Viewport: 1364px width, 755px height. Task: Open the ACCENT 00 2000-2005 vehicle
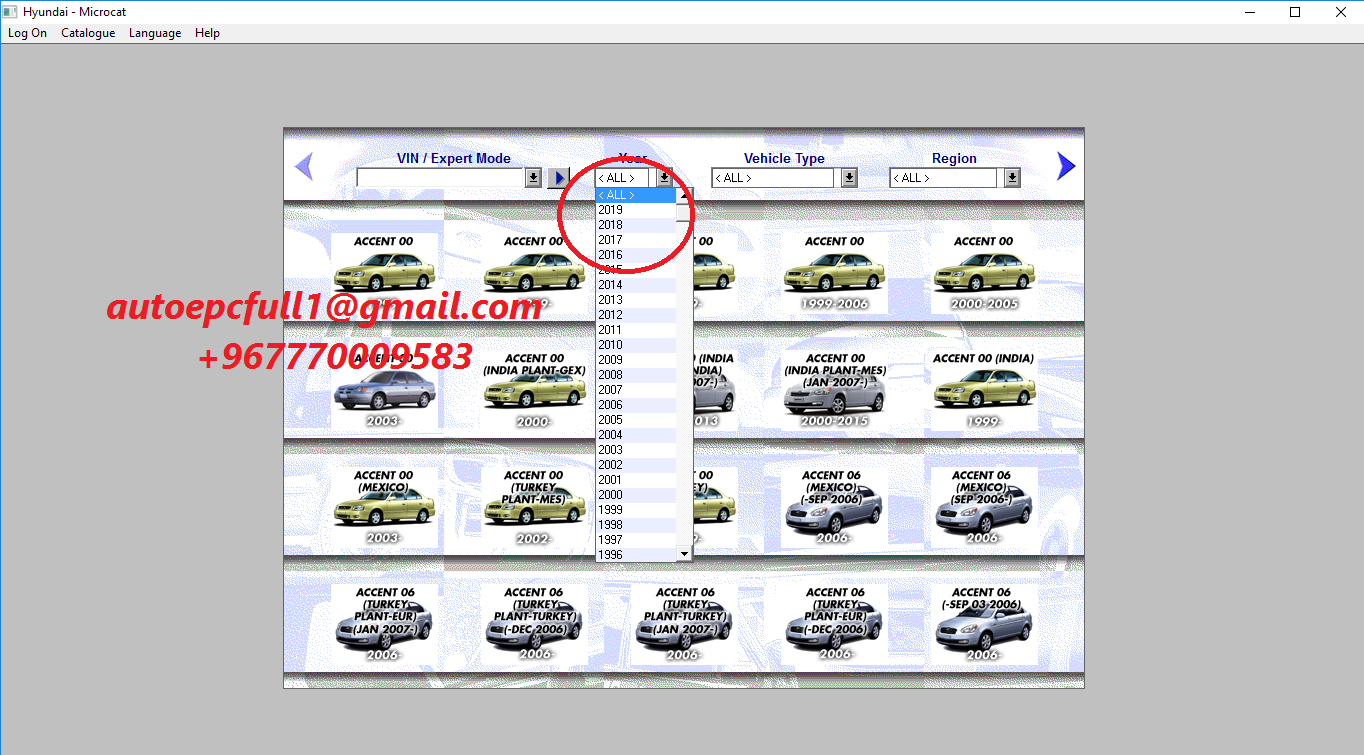click(x=984, y=272)
